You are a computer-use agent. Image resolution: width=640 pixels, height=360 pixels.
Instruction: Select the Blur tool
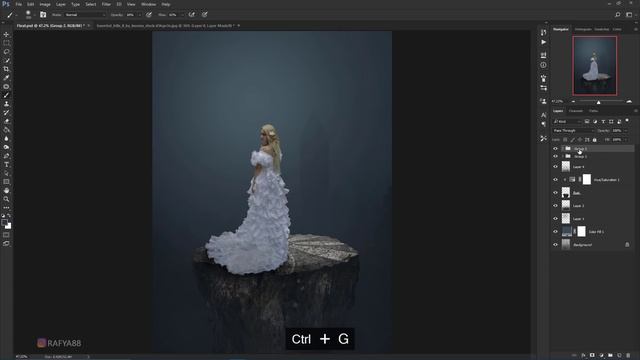click(6, 138)
